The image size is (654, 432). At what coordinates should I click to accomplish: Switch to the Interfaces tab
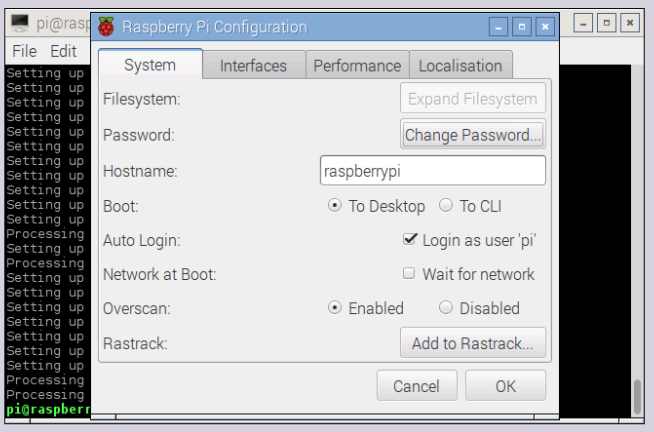point(254,65)
